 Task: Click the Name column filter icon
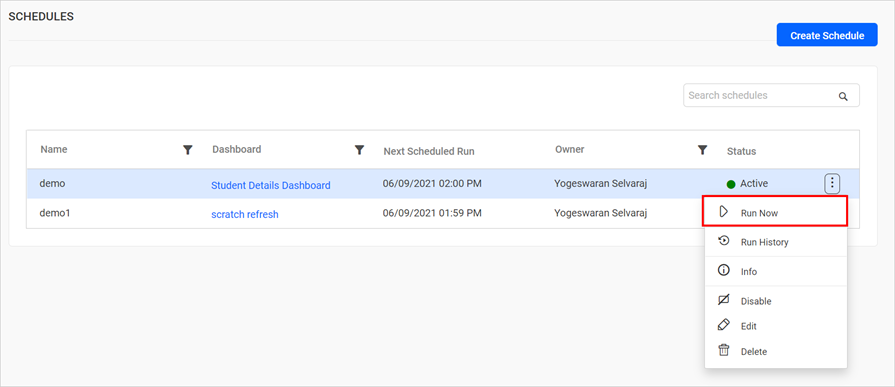point(187,150)
